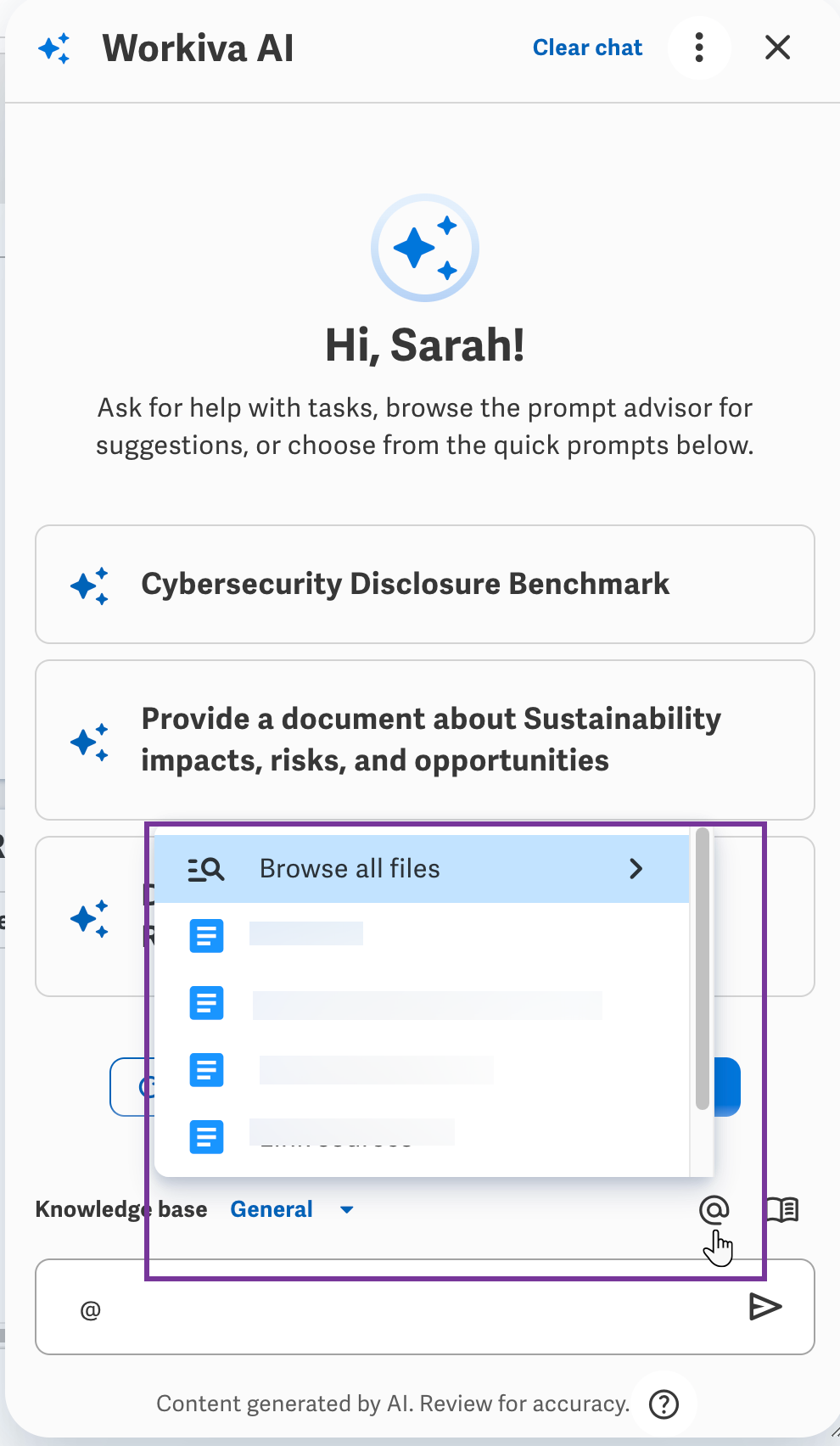The height and width of the screenshot is (1446, 840).
Task: Open the three-dot more options menu
Action: coord(699,48)
